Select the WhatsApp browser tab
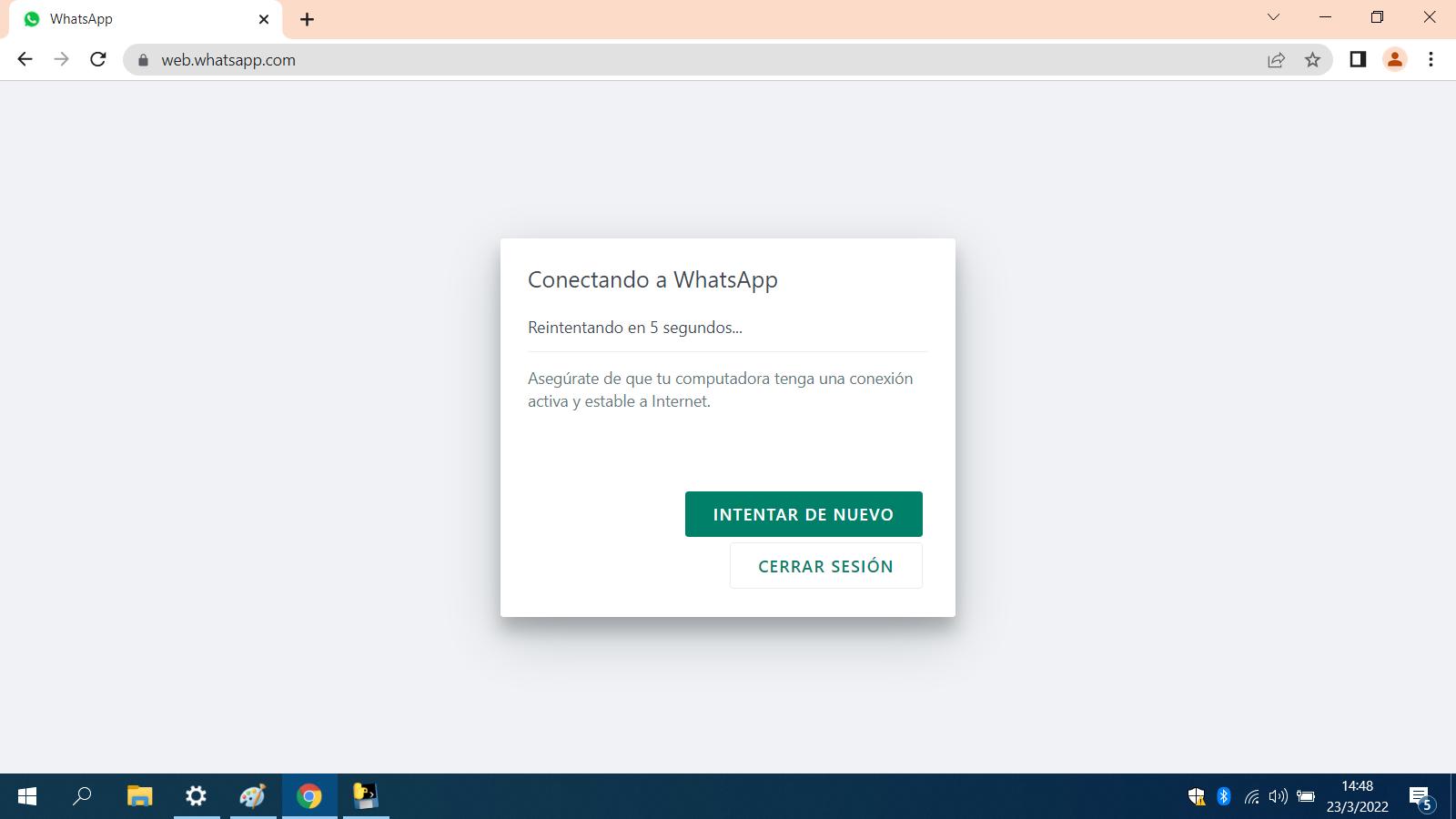 click(x=146, y=19)
